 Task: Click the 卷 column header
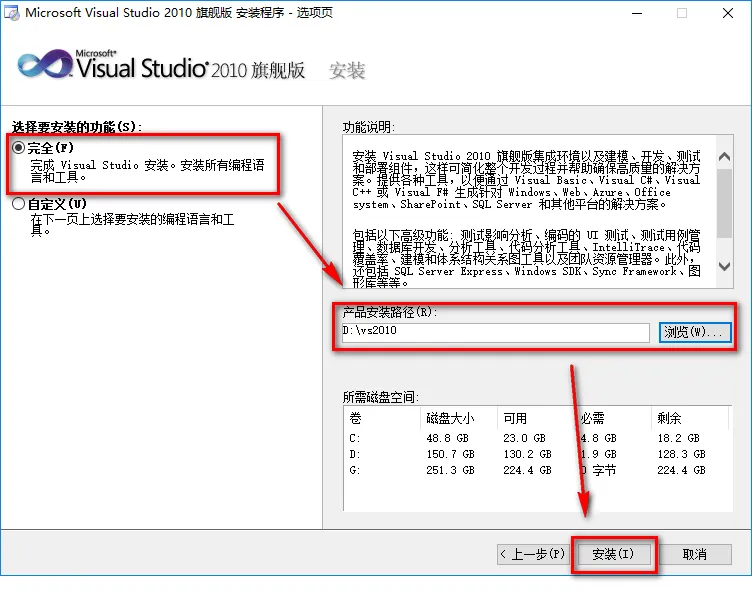pos(382,418)
